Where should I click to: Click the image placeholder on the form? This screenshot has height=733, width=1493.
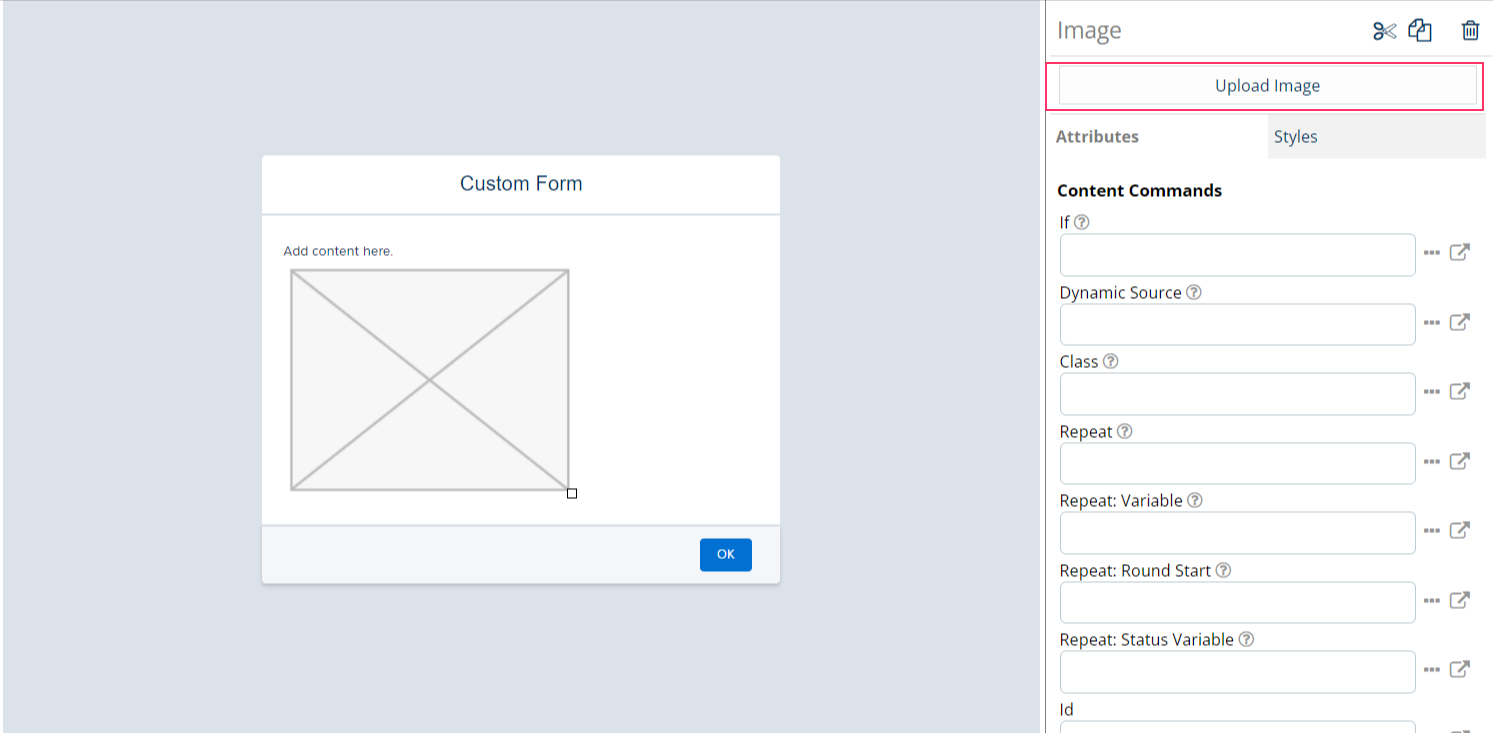[430, 380]
